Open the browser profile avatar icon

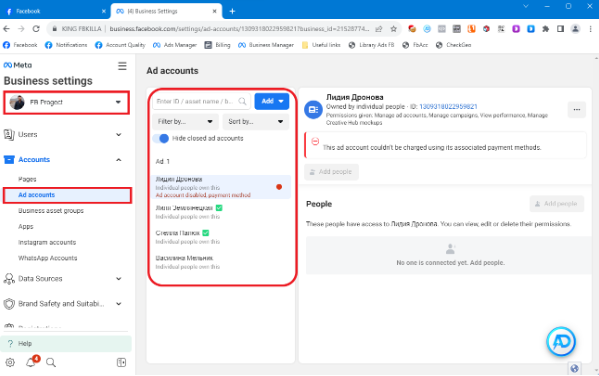(575, 29)
